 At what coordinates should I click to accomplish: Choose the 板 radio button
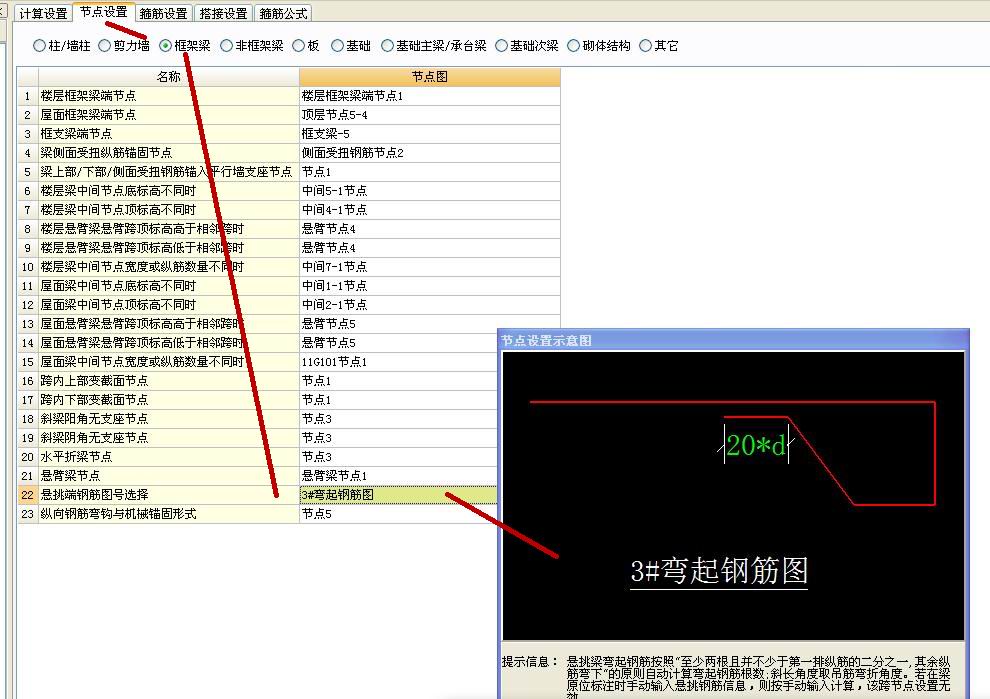(x=299, y=45)
